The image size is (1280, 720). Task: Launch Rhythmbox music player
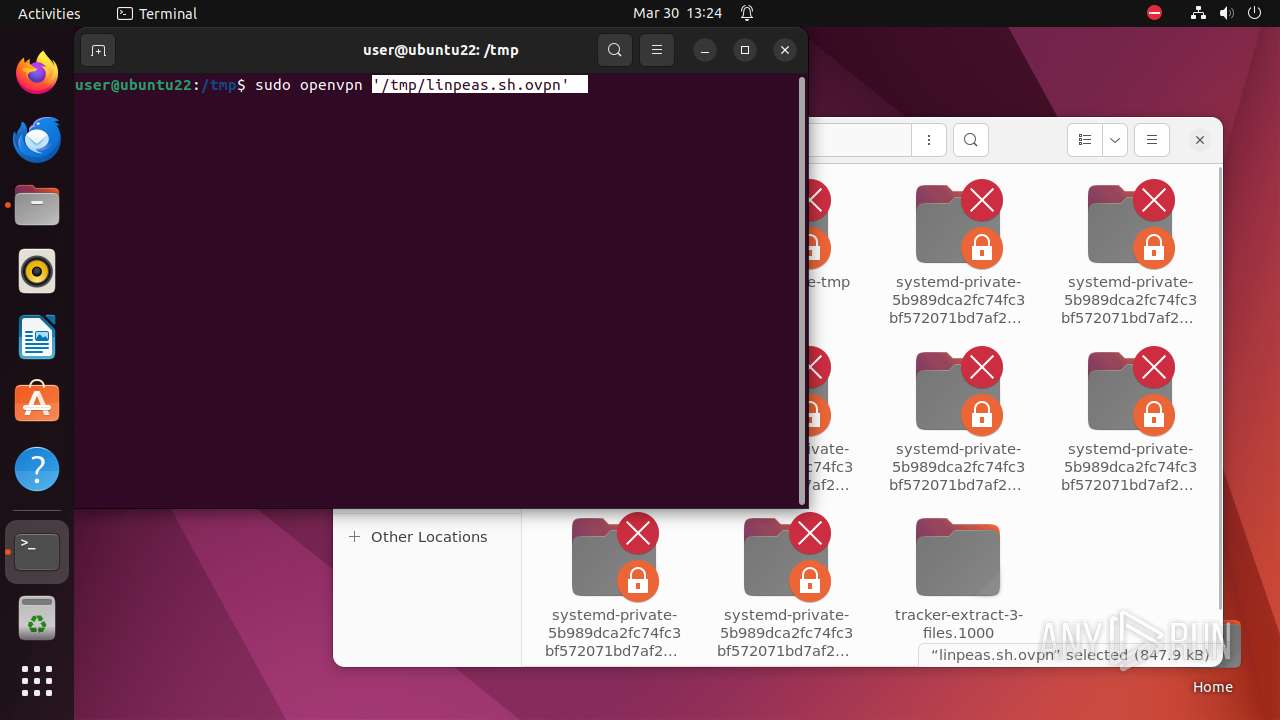pyautogui.click(x=37, y=271)
